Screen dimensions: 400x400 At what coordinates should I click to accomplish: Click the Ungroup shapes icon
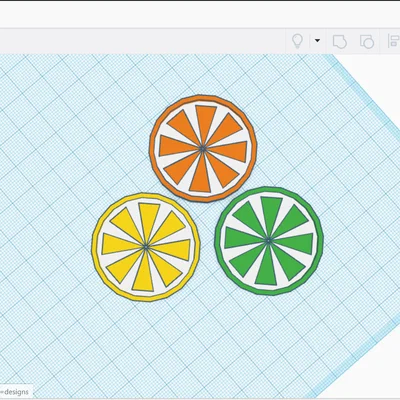[367, 42]
